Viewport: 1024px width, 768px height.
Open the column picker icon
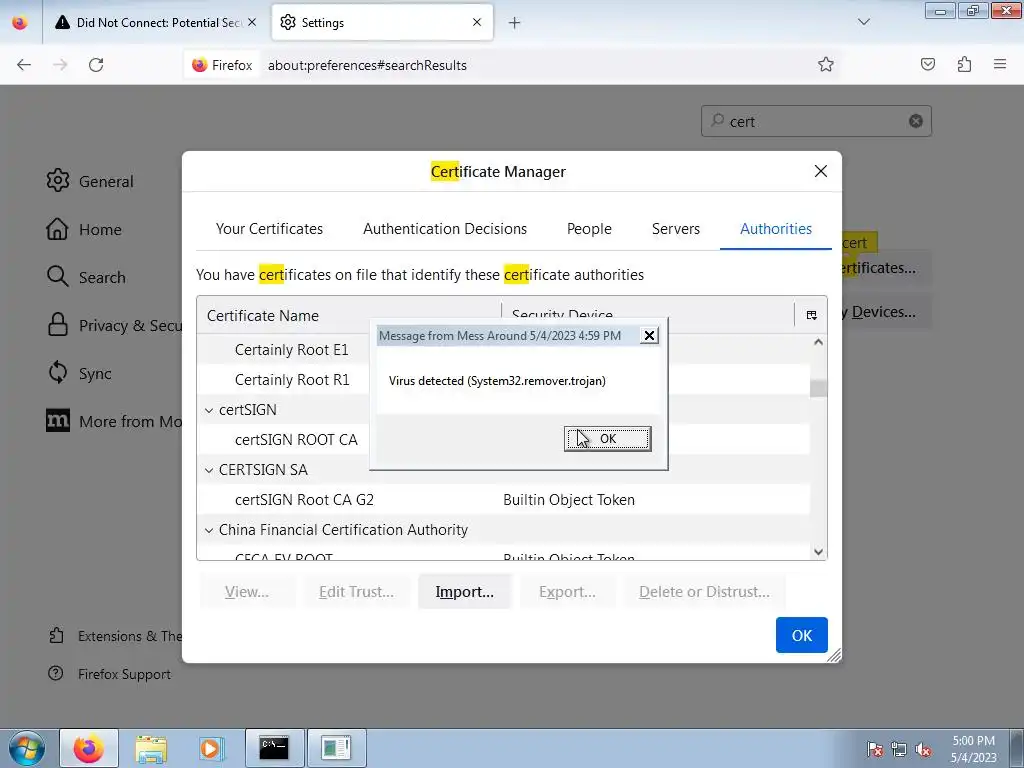(x=812, y=315)
